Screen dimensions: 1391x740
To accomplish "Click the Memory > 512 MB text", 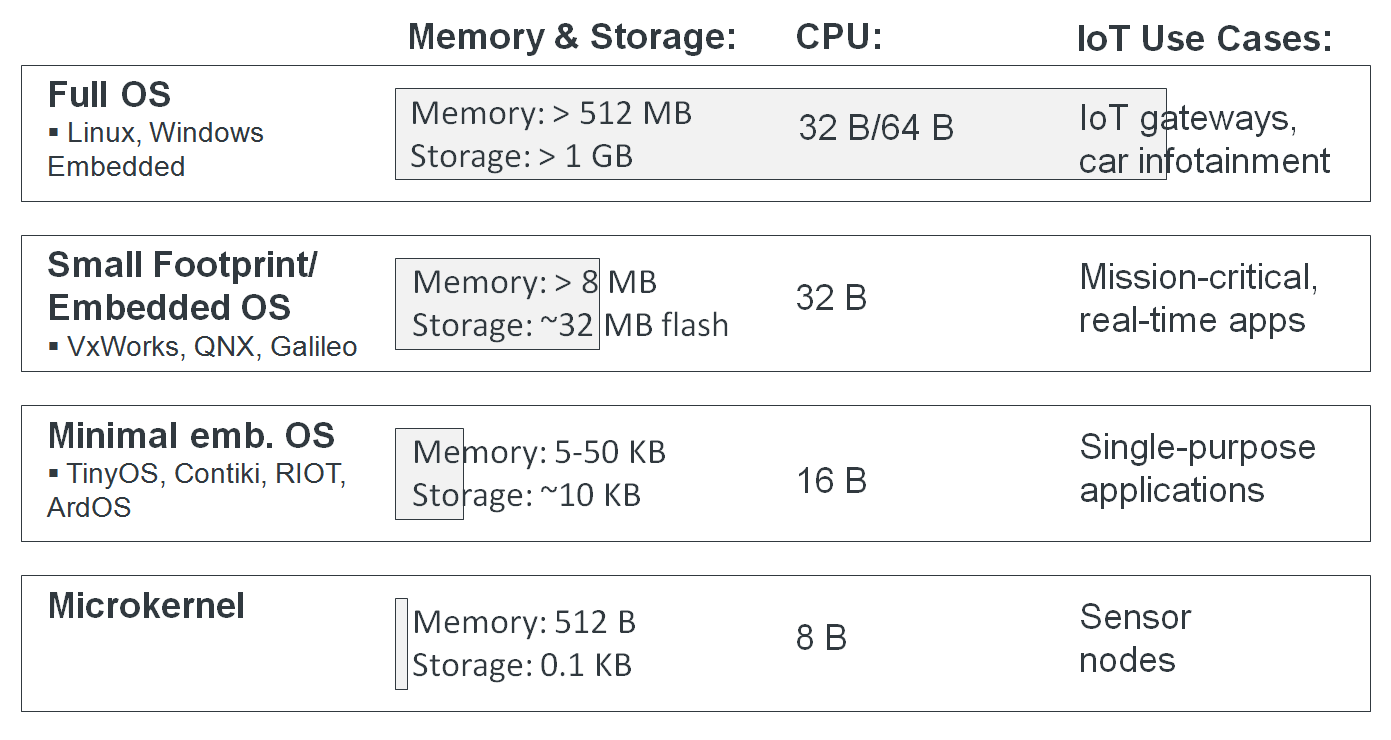I will coord(551,113).
